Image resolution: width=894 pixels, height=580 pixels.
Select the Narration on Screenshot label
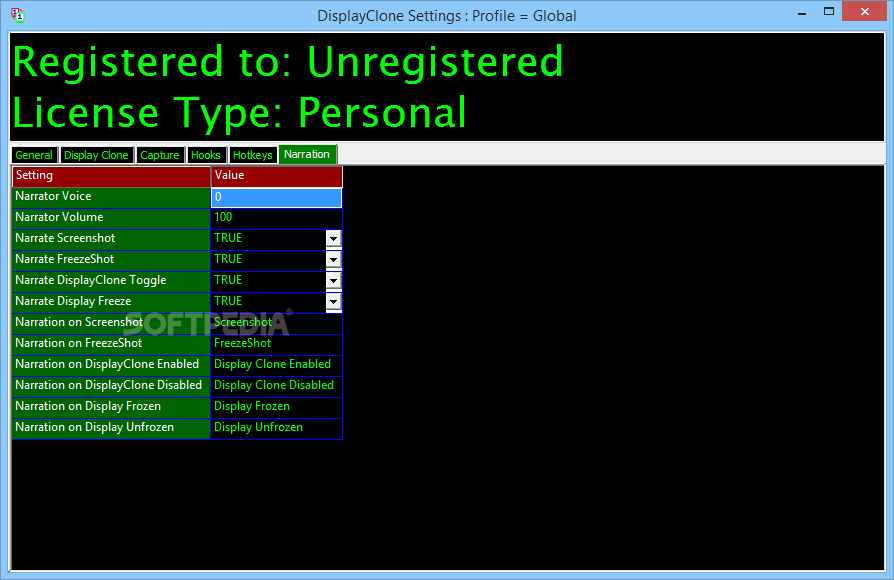[x=111, y=323]
